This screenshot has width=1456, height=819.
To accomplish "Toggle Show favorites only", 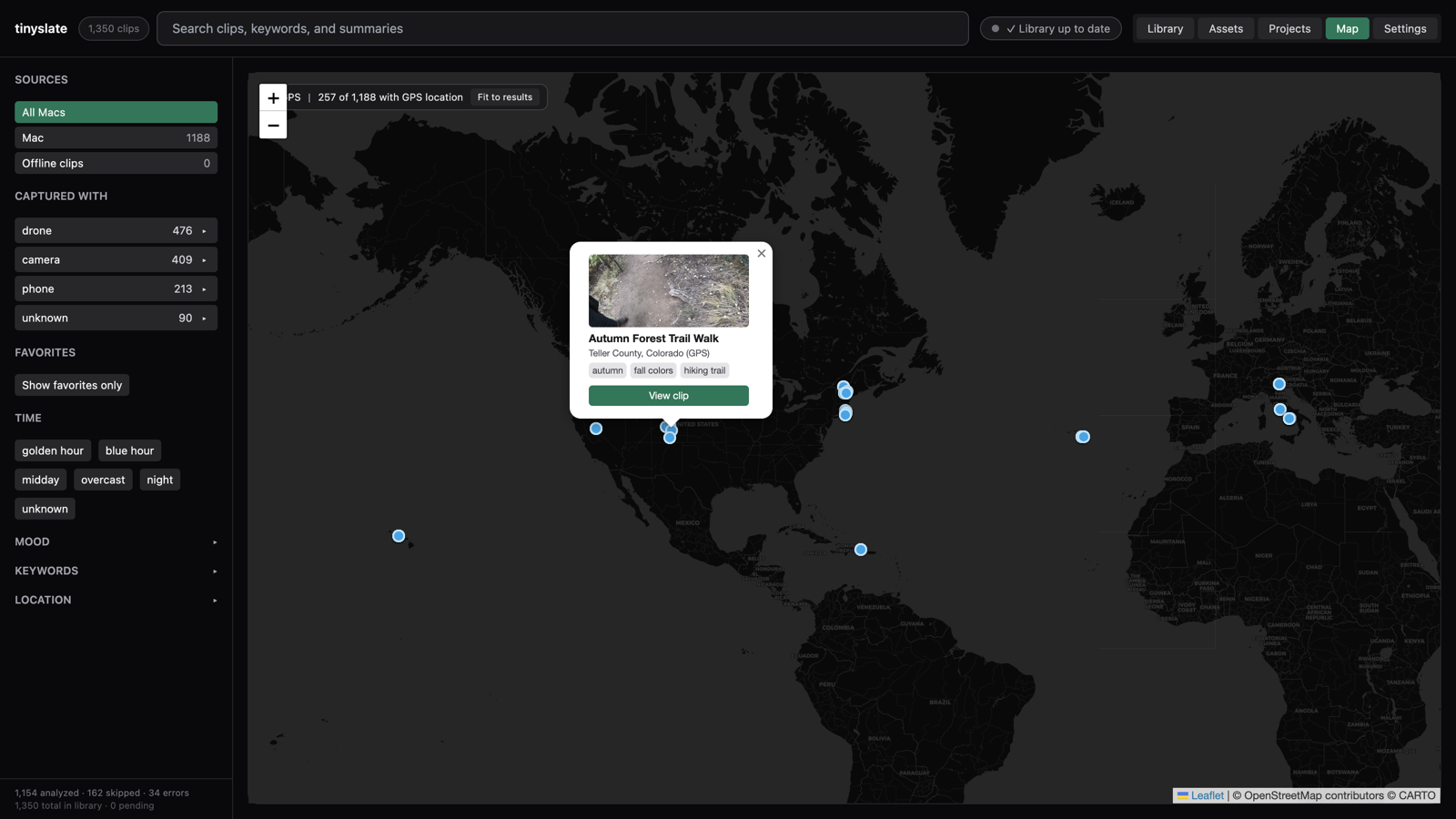I will (72, 385).
